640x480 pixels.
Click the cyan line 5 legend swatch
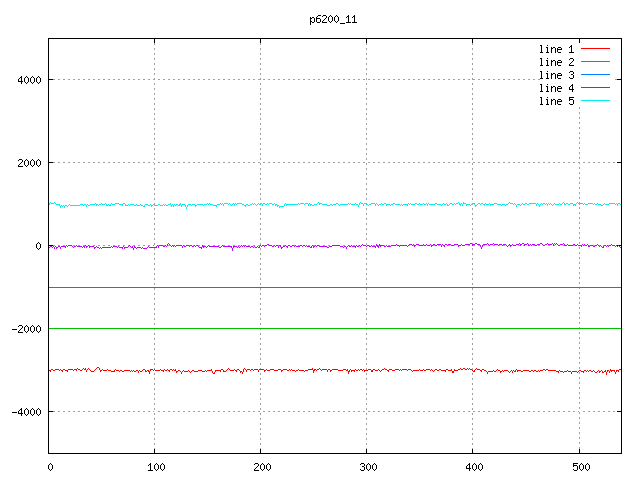[x=595, y=100]
